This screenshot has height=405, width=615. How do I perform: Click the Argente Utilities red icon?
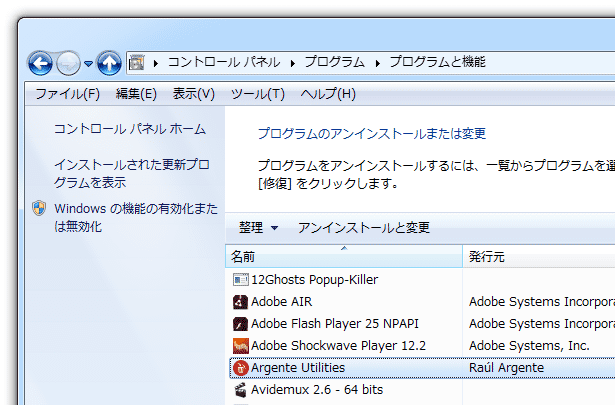click(x=240, y=368)
